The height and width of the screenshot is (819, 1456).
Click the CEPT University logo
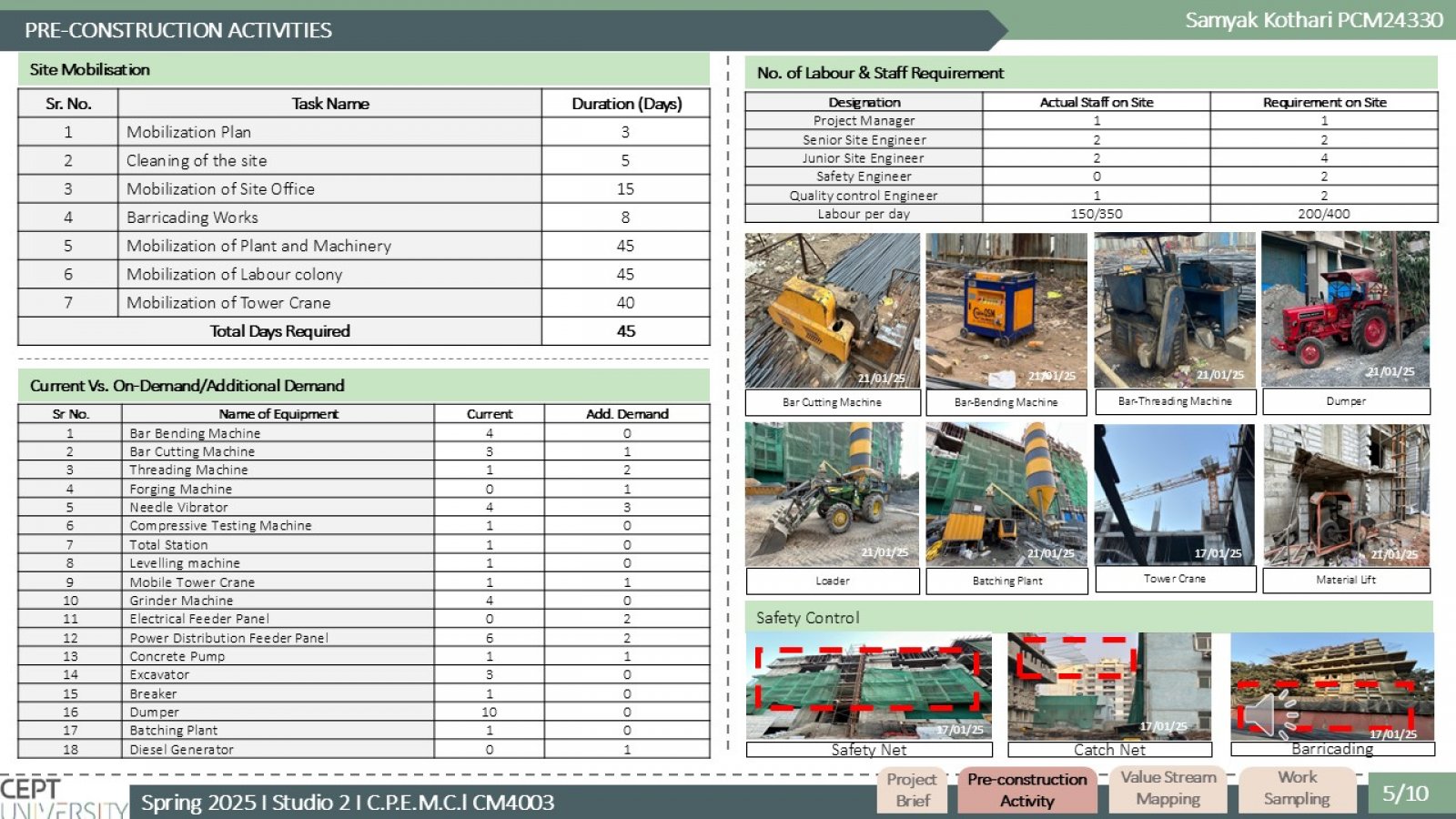pos(62,799)
